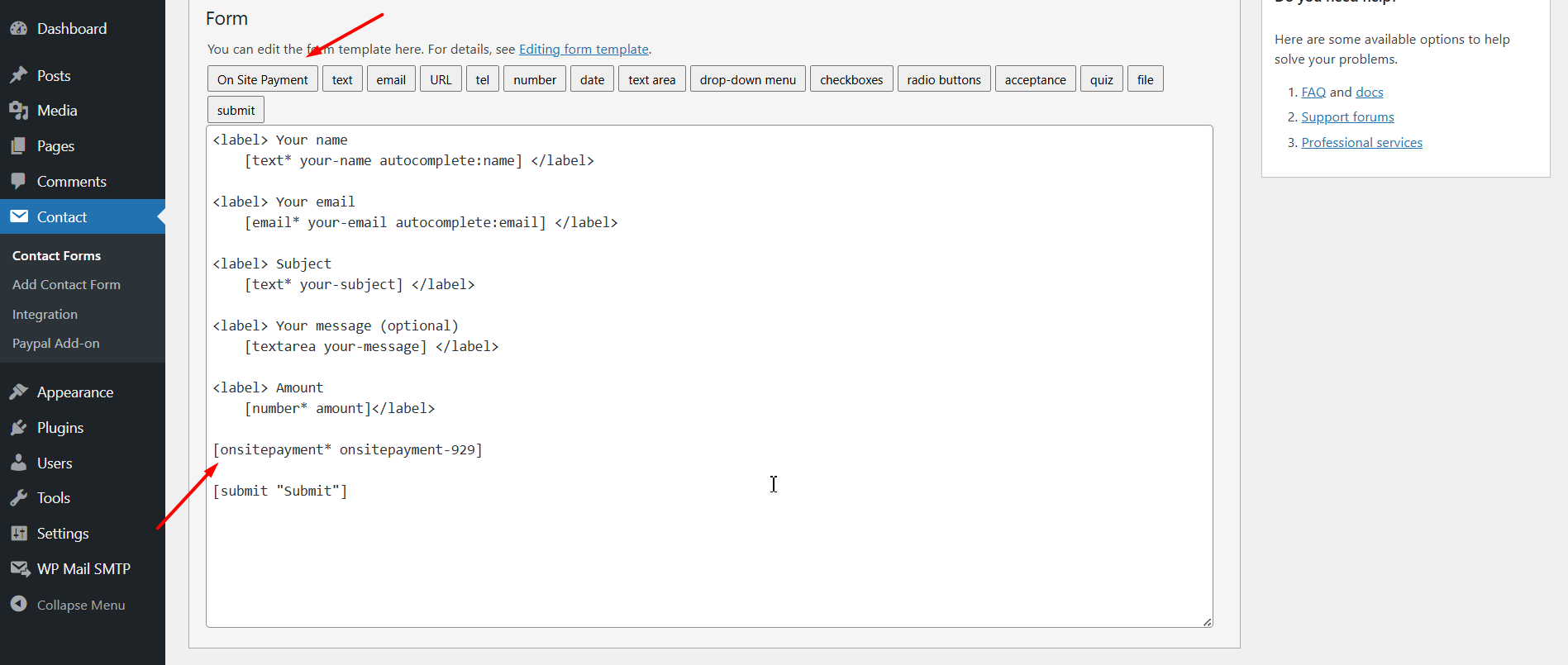Insert a number field tag

click(x=535, y=79)
